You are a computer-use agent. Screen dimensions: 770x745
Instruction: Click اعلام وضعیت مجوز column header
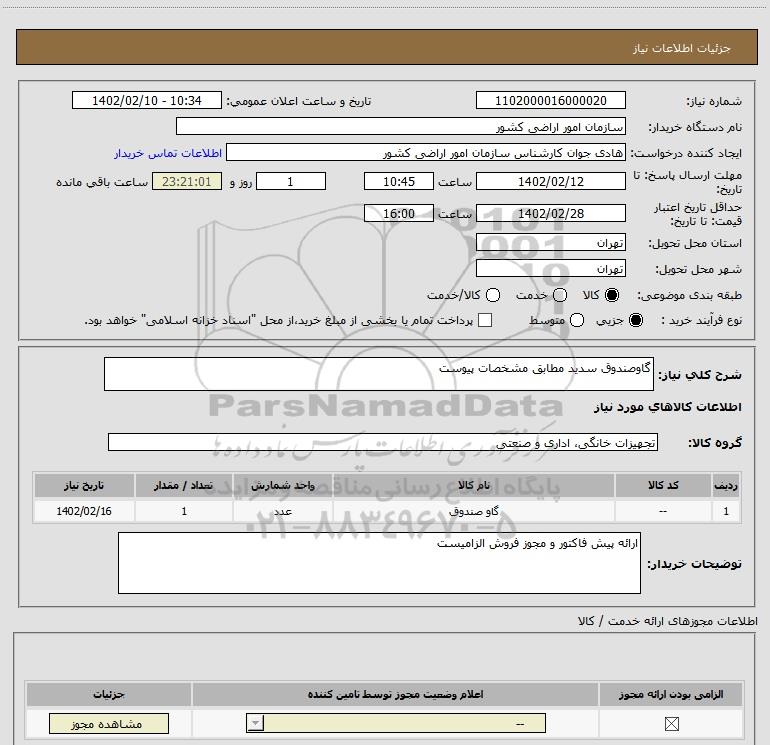pyautogui.click(x=395, y=694)
